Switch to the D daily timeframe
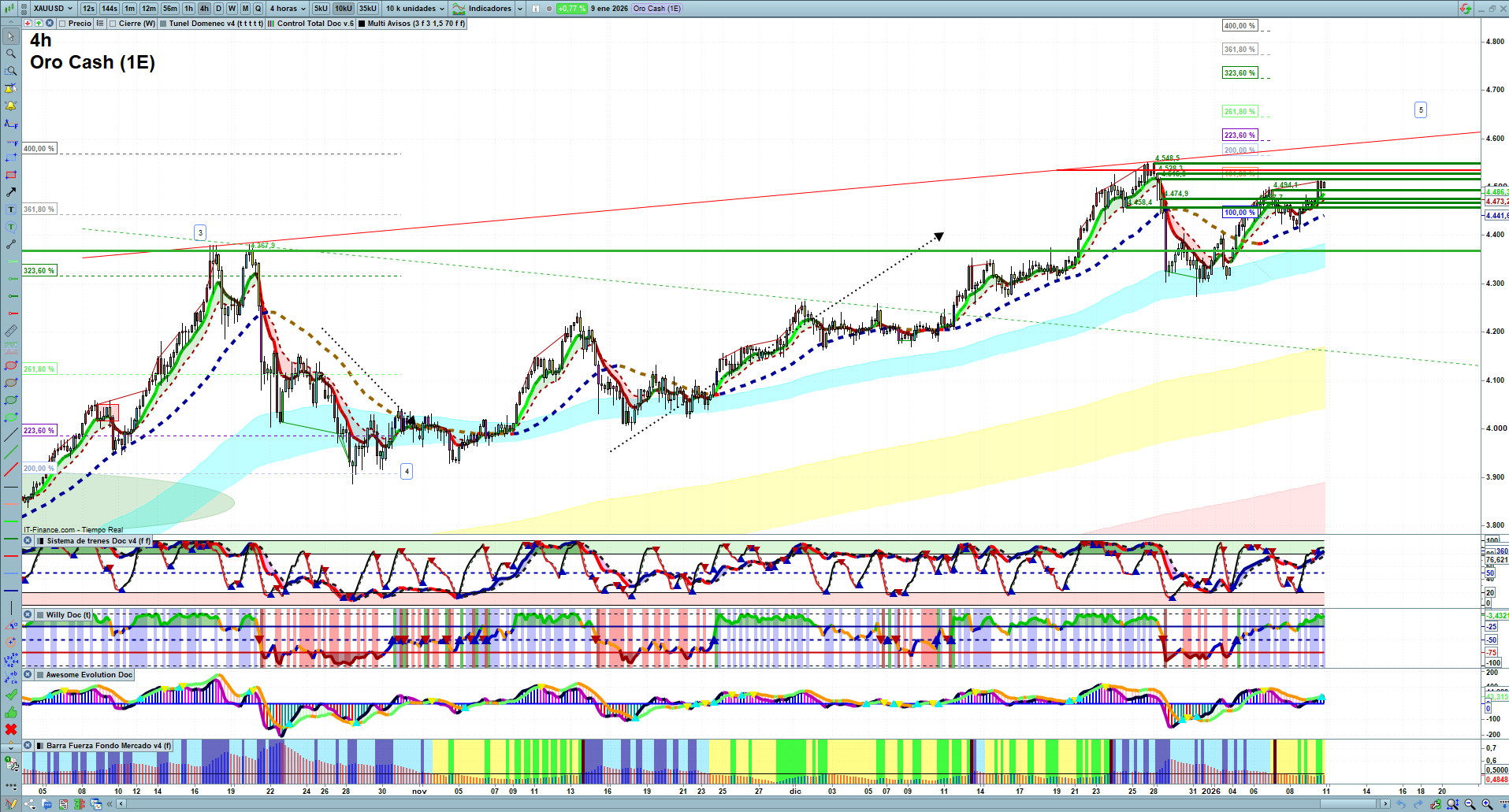Viewport: 1509px width, 812px height. tap(218, 9)
